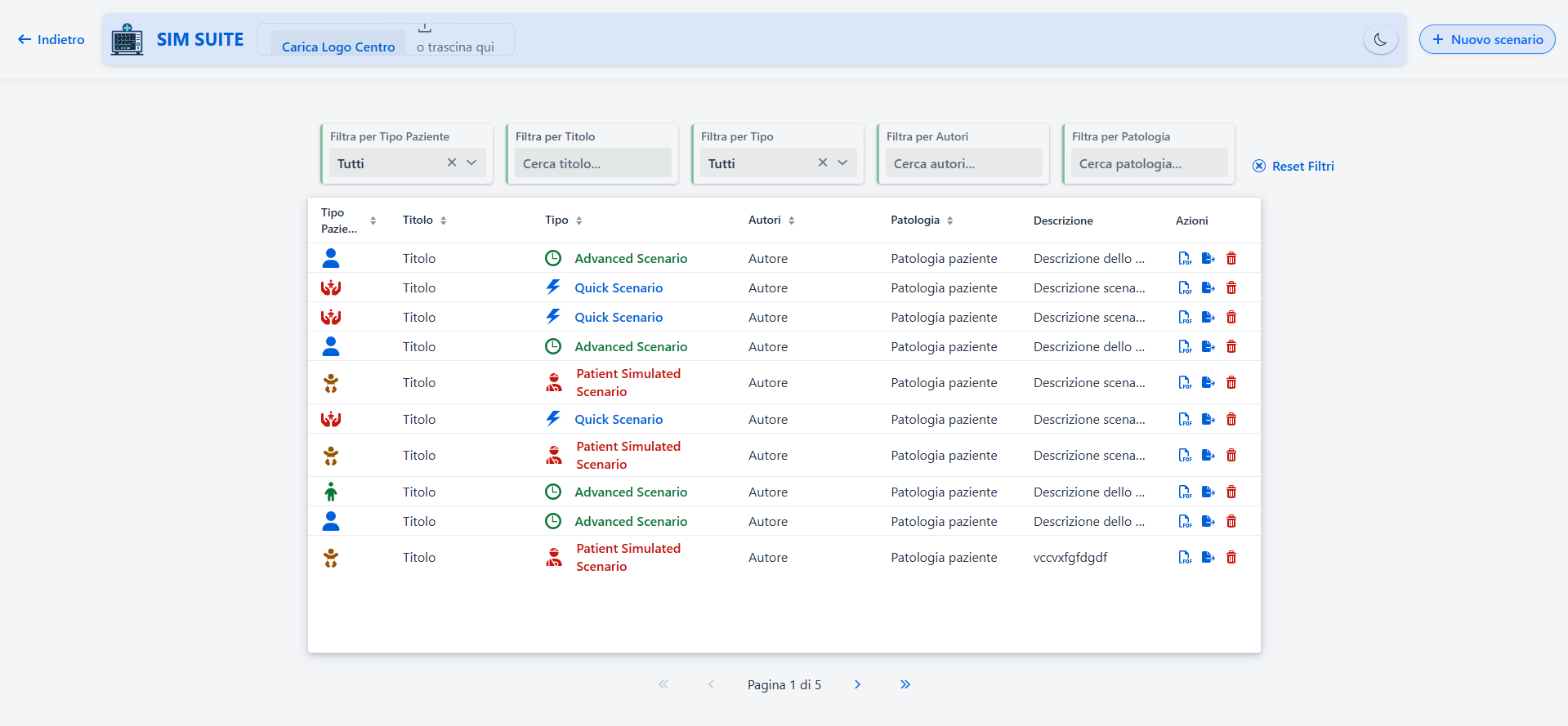Click the green child patient type icon
Image resolution: width=1568 pixels, height=726 pixels.
point(331,492)
